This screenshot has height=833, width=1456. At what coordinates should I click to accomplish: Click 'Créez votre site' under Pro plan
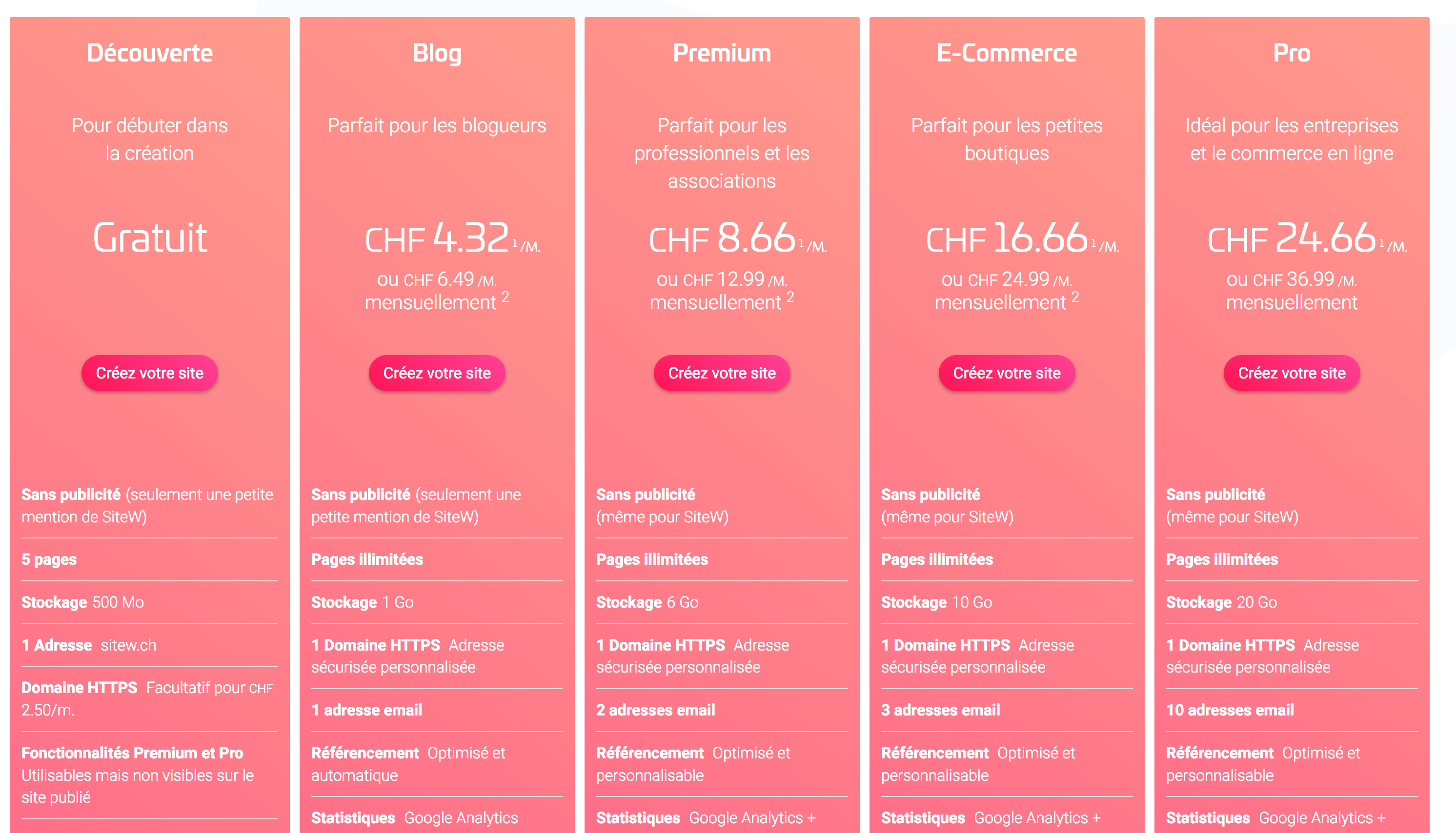1292,373
